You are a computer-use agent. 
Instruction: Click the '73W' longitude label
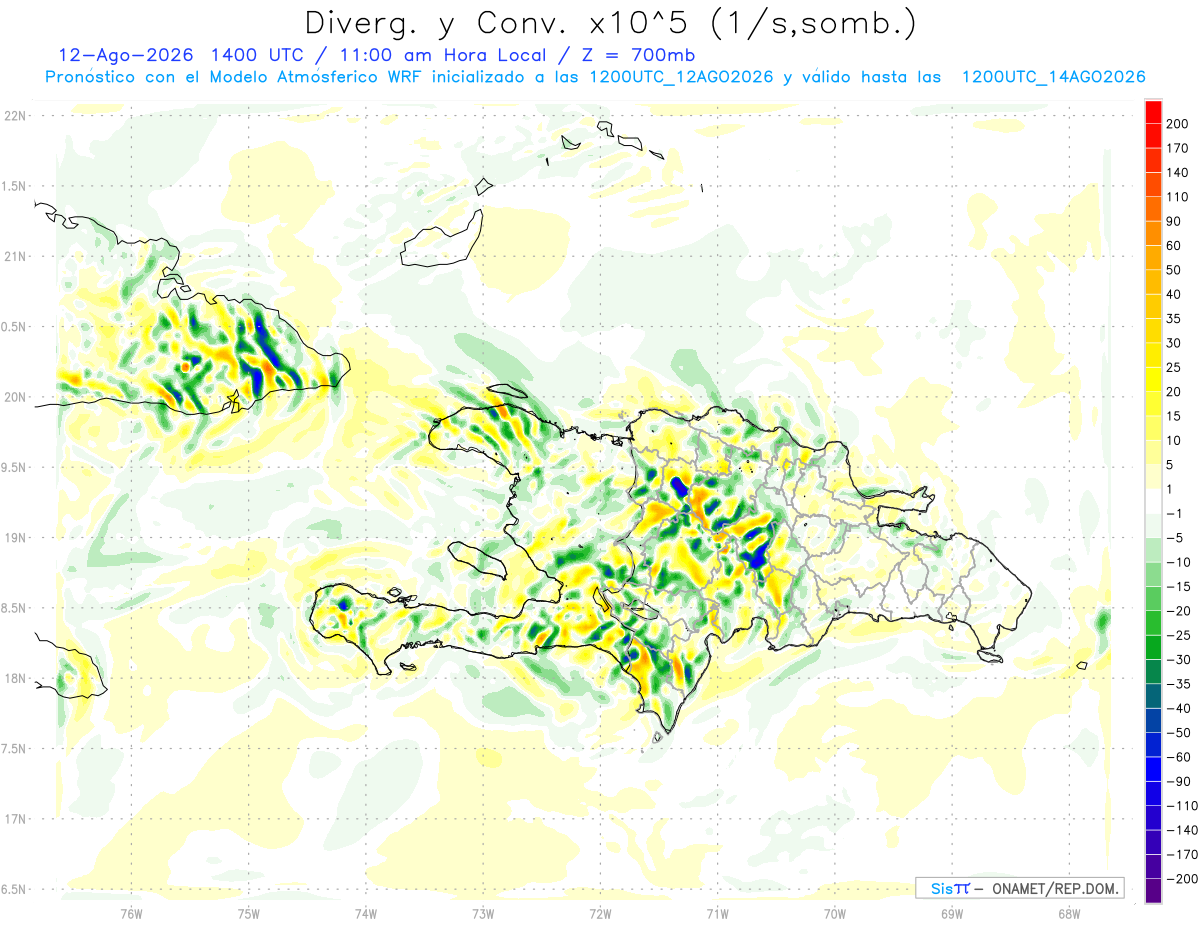(483, 914)
